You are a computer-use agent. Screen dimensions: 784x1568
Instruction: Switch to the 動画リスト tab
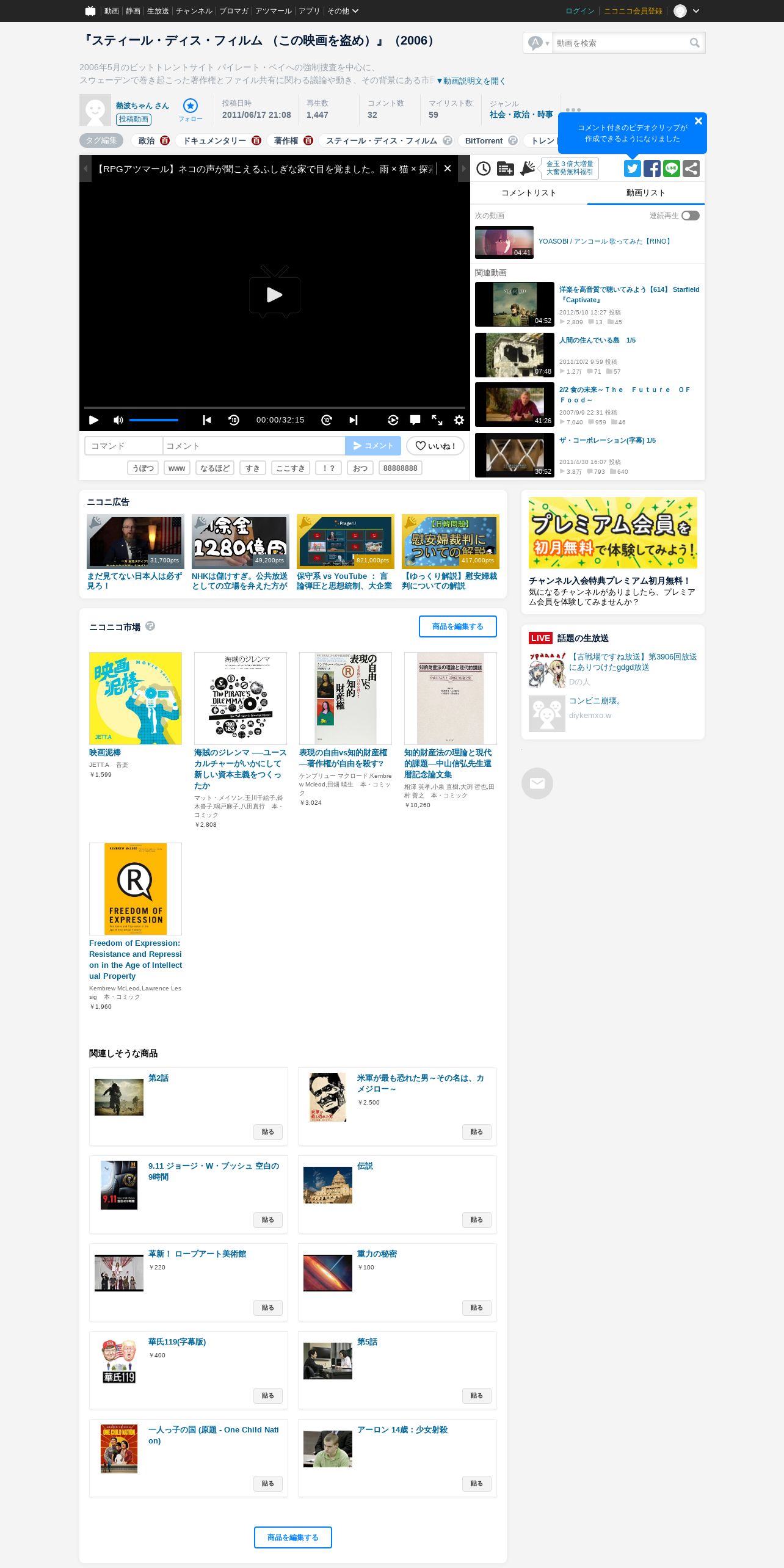coord(646,193)
